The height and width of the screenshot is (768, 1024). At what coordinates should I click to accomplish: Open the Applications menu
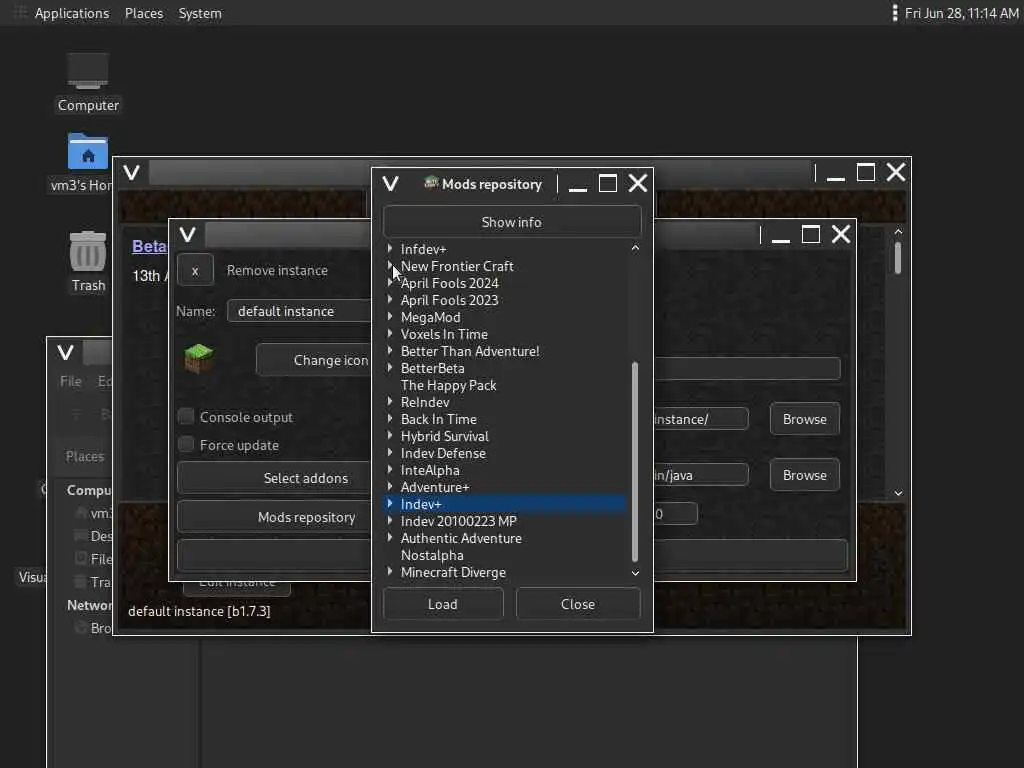point(72,13)
